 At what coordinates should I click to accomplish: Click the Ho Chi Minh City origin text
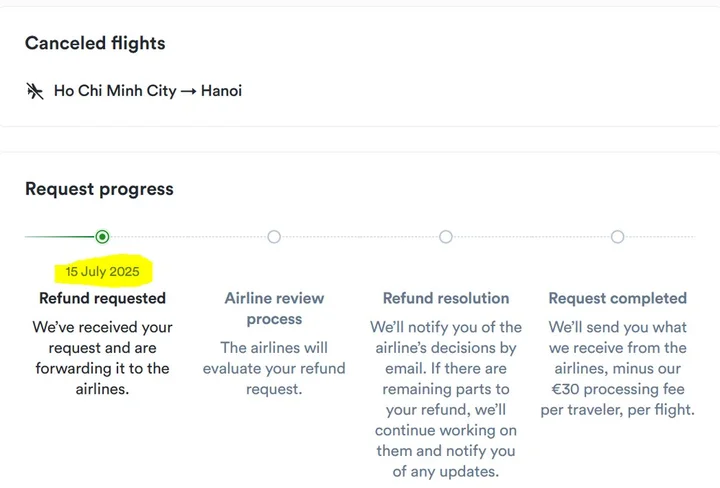tap(114, 91)
